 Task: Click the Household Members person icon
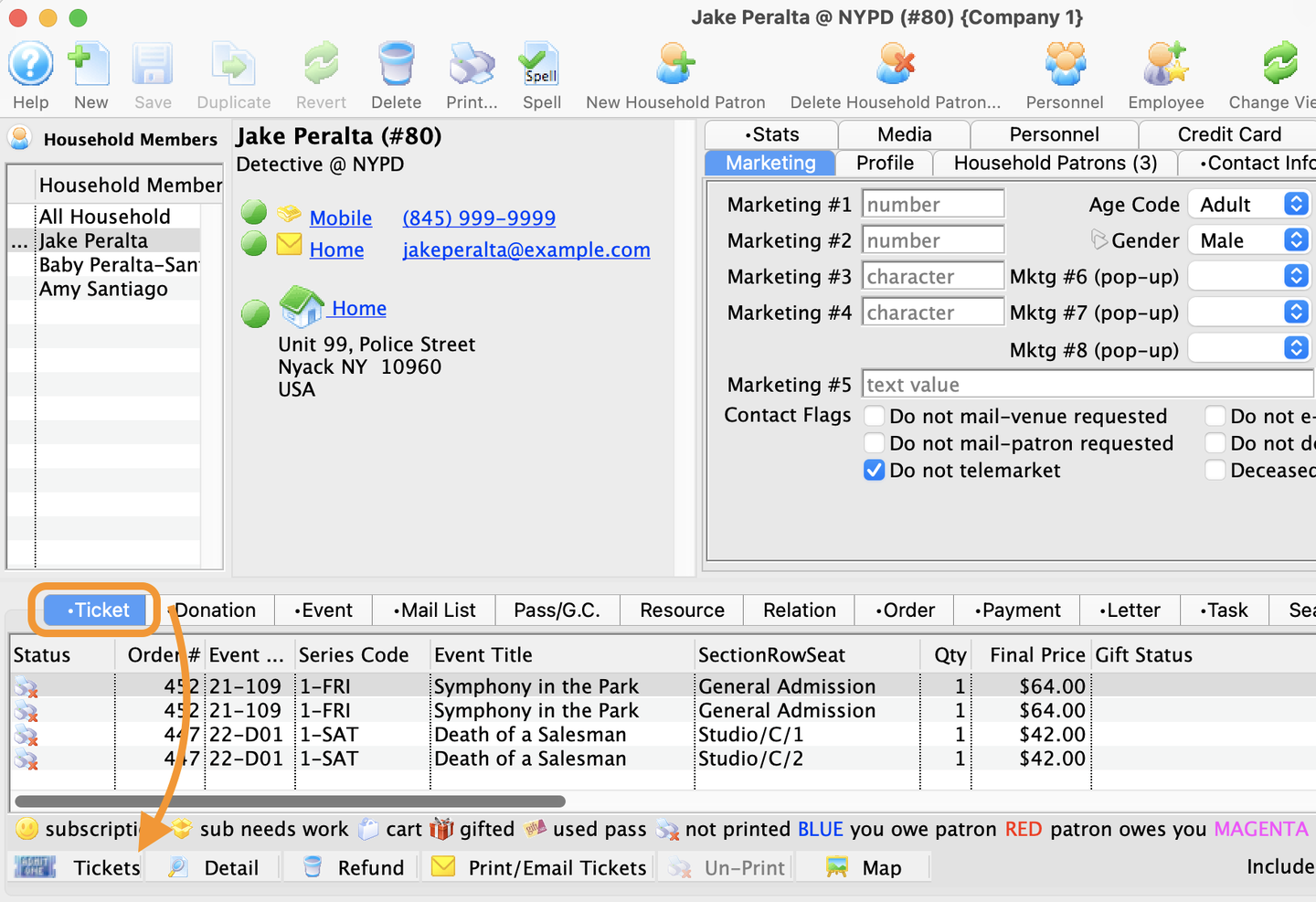point(19,138)
